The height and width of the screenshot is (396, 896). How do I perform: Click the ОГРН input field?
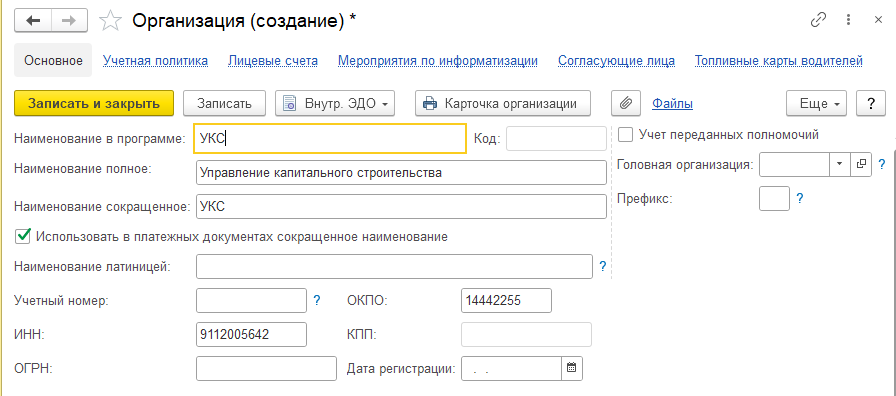pyautogui.click(x=266, y=368)
